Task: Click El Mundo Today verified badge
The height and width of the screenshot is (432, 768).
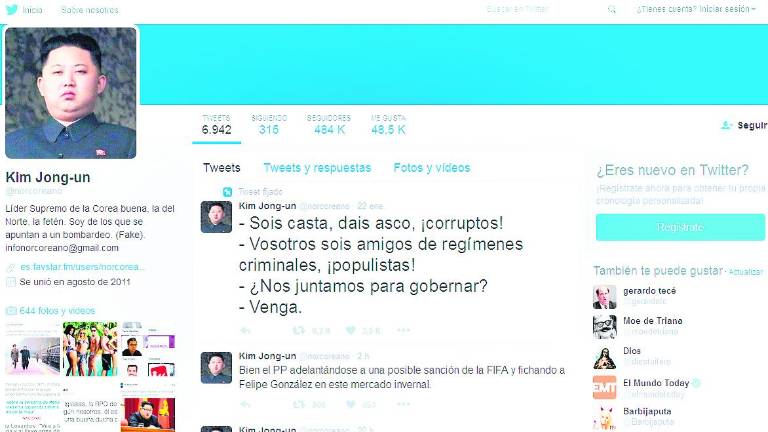Action: tap(696, 383)
